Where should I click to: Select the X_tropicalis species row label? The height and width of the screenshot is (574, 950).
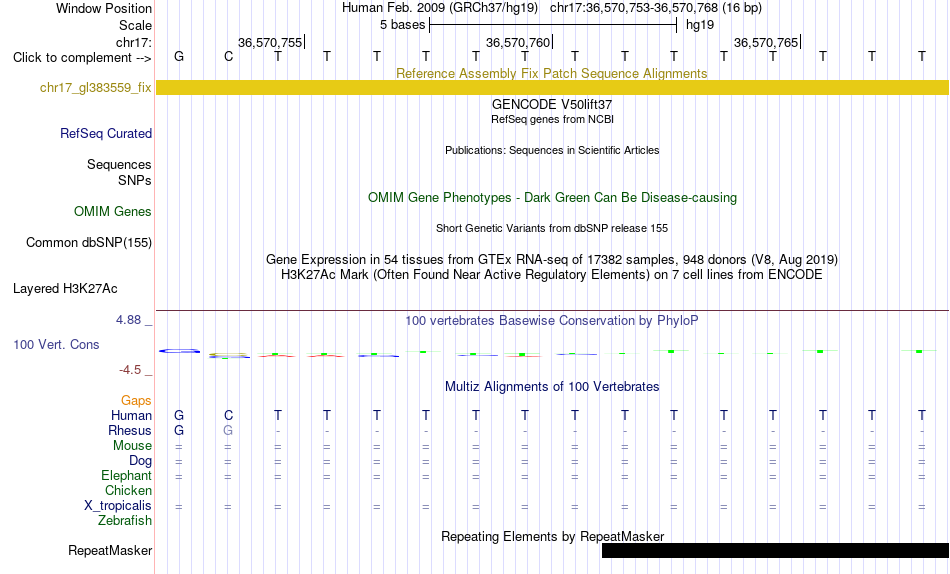118,506
